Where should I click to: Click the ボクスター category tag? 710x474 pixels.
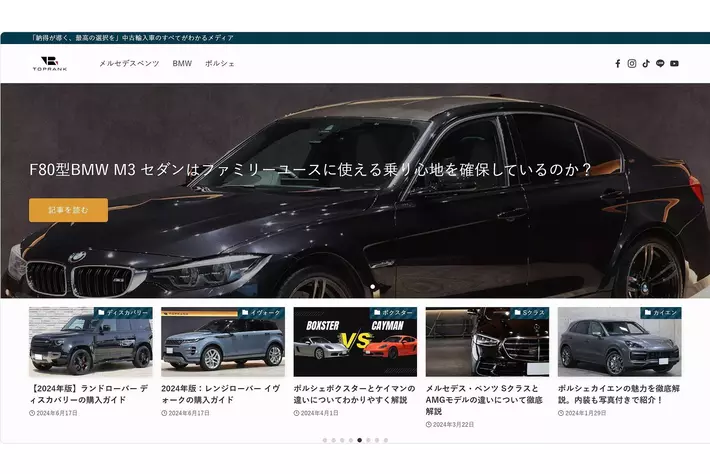[x=394, y=313]
